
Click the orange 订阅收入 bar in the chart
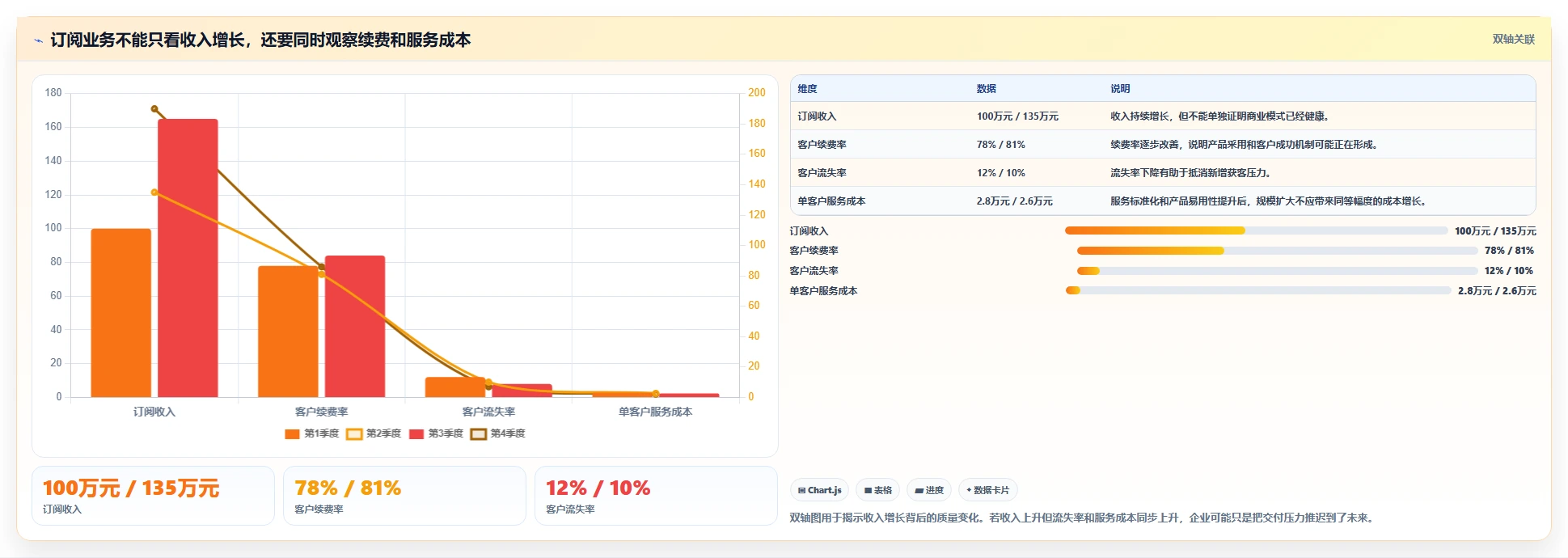(x=121, y=313)
